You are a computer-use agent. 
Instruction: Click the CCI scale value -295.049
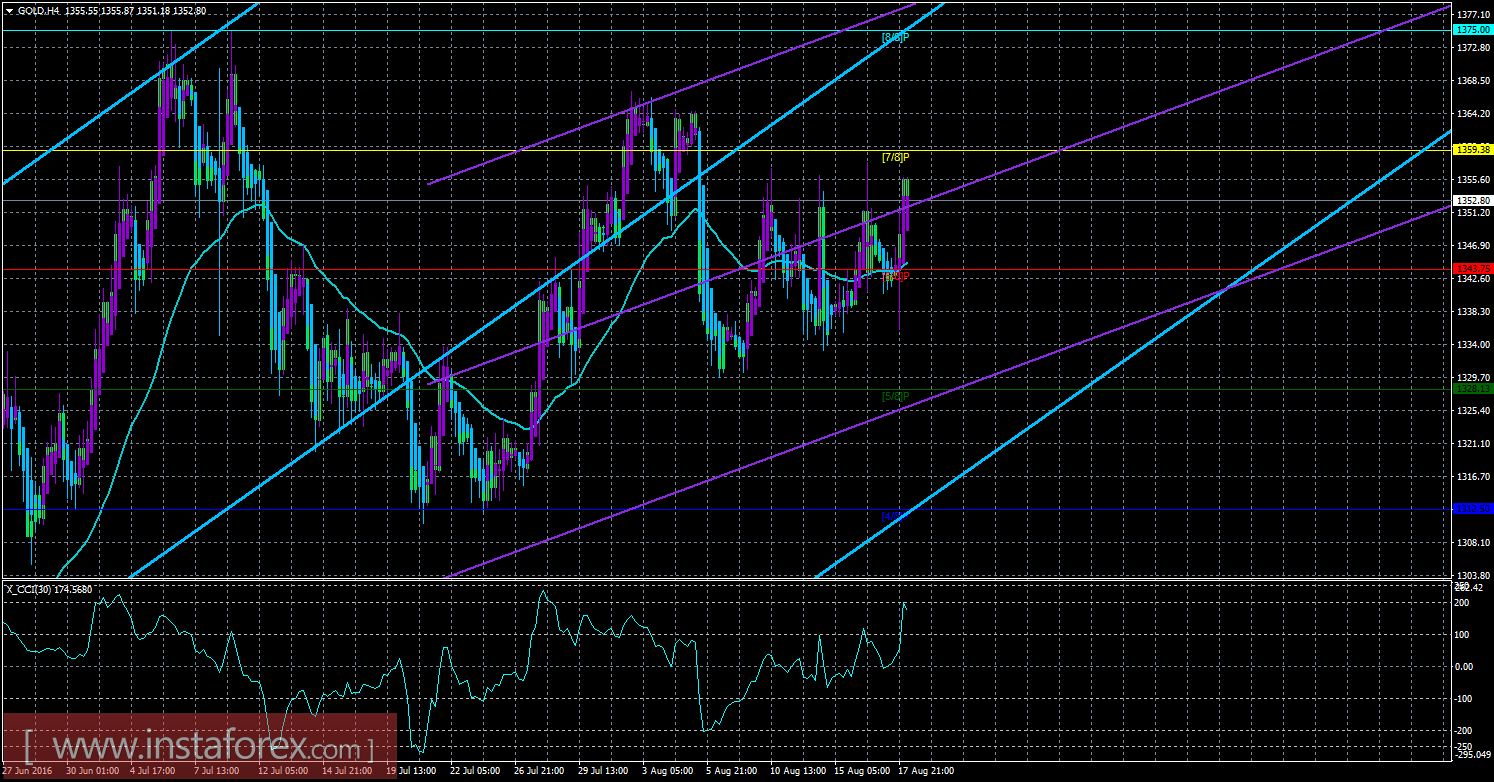click(1474, 757)
